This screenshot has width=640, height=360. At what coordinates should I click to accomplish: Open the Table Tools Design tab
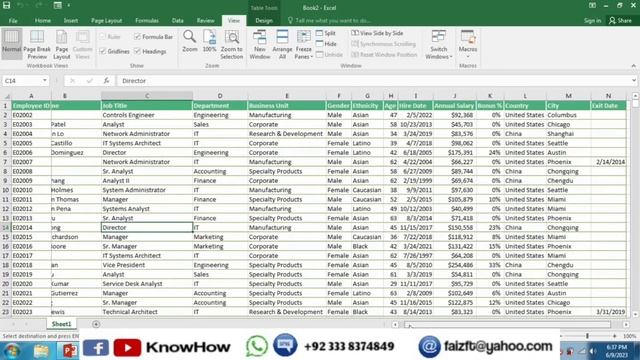(x=264, y=20)
